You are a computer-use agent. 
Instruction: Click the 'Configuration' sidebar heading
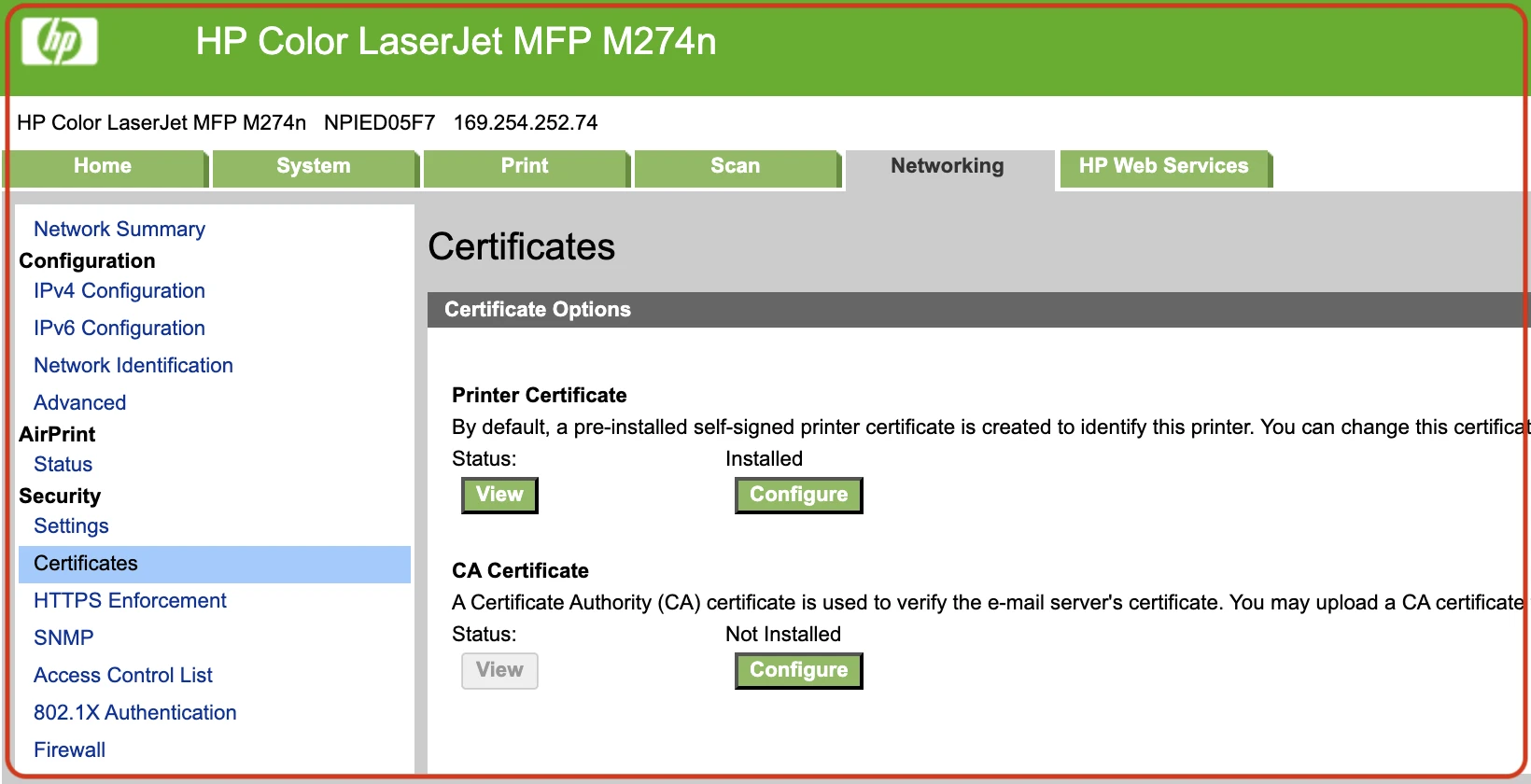click(x=87, y=261)
